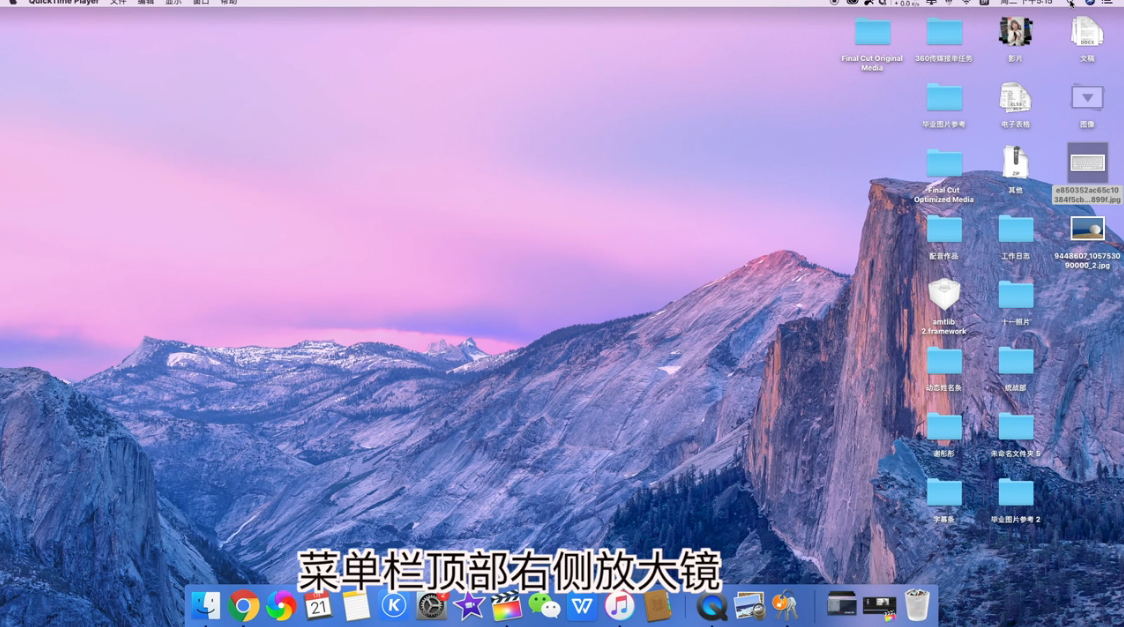Open WeChat from the dock
Image resolution: width=1124 pixels, height=627 pixels.
click(x=544, y=606)
